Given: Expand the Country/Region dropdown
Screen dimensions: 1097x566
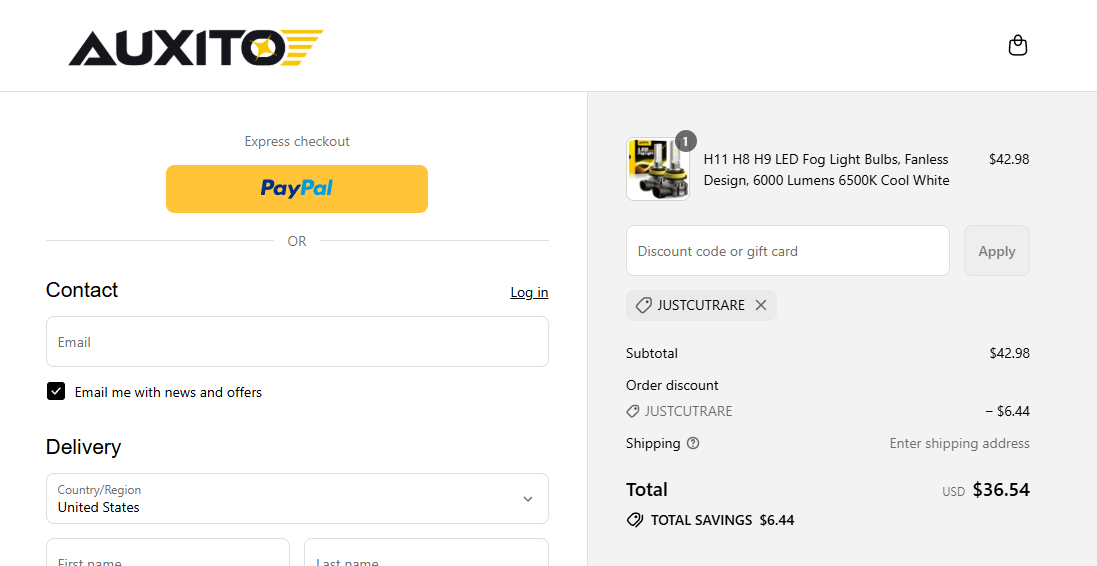Looking at the screenshot, I should pyautogui.click(x=297, y=498).
